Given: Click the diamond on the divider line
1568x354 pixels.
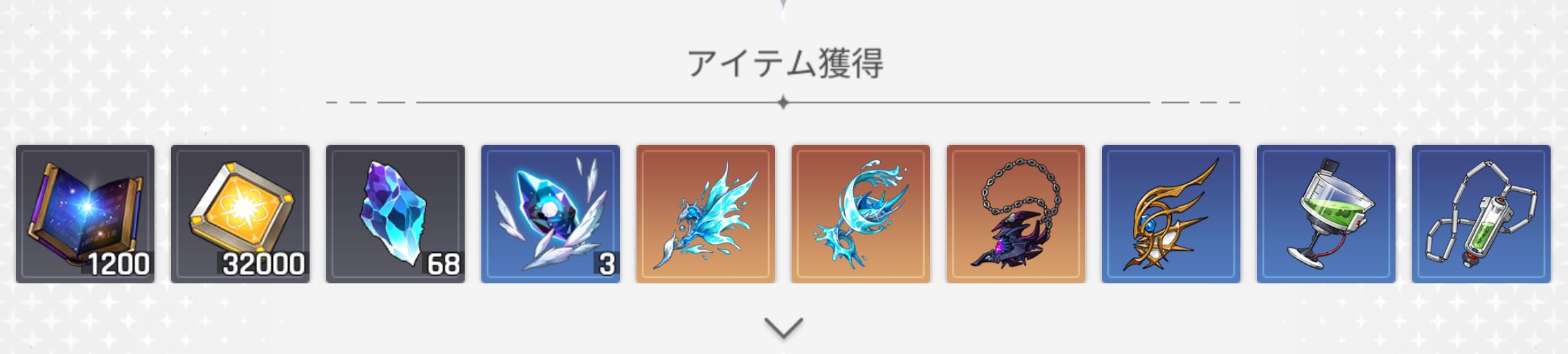Looking at the screenshot, I should pyautogui.click(x=783, y=103).
